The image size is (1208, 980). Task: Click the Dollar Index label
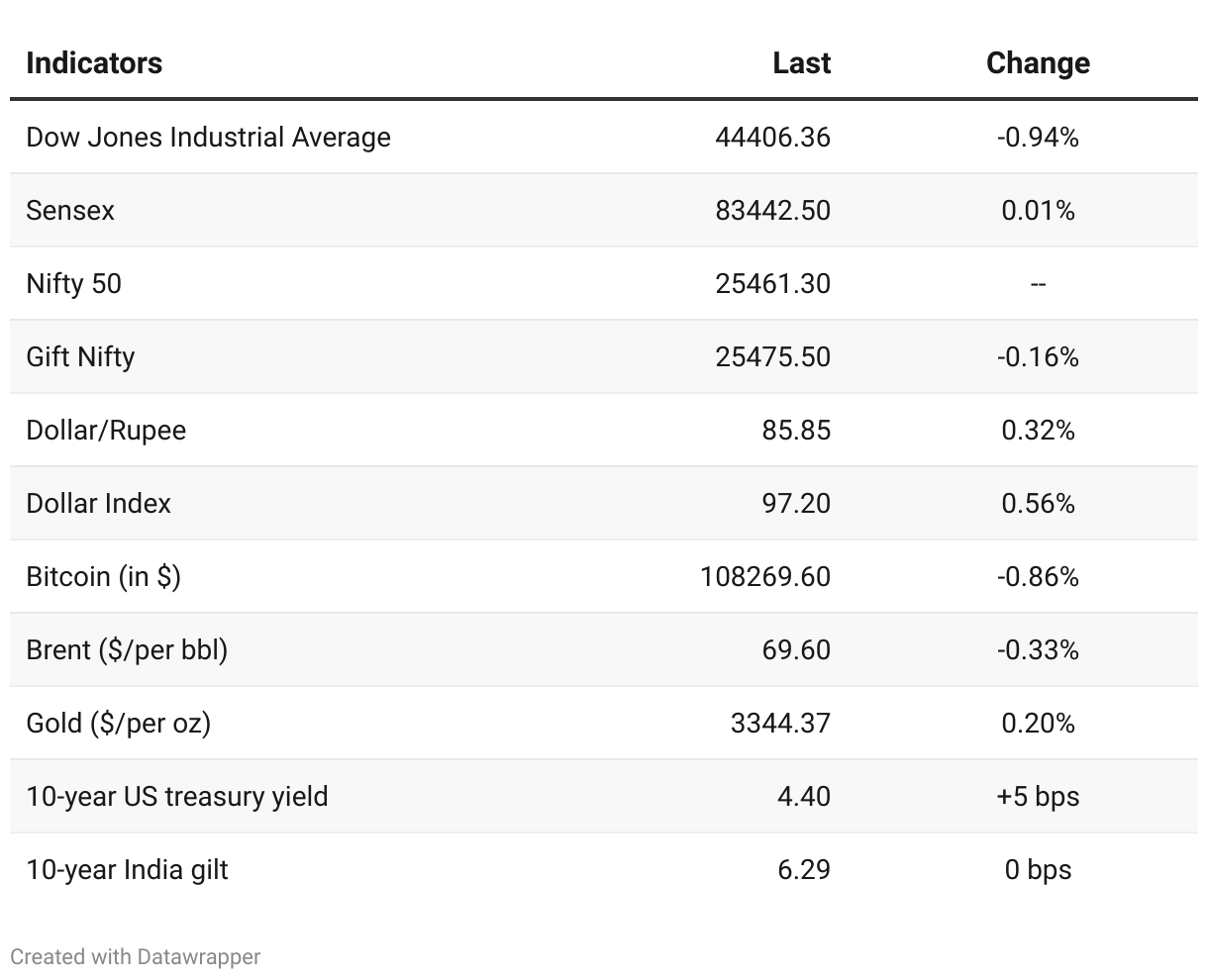(x=98, y=504)
